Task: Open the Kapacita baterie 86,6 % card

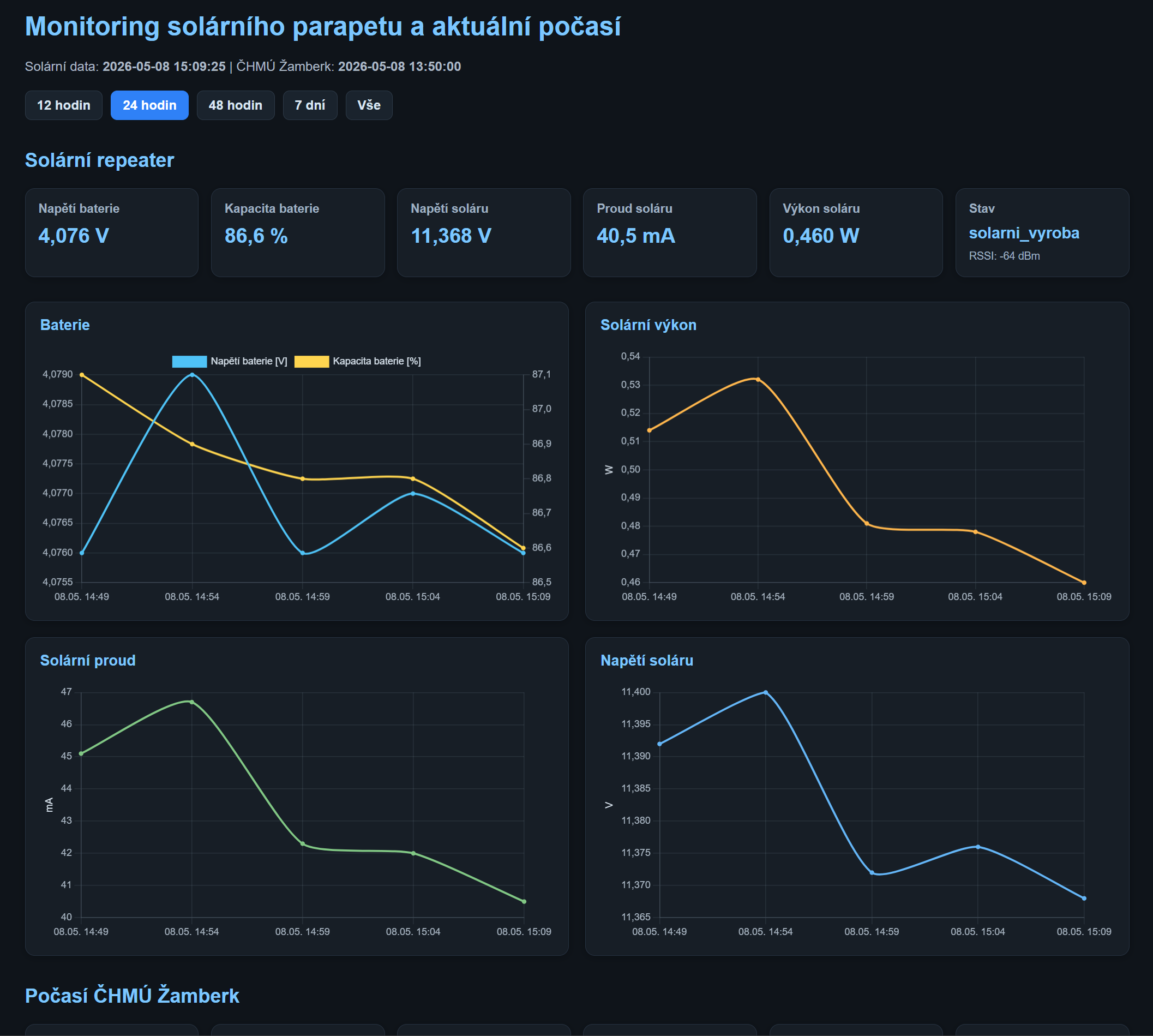Action: 298,233
